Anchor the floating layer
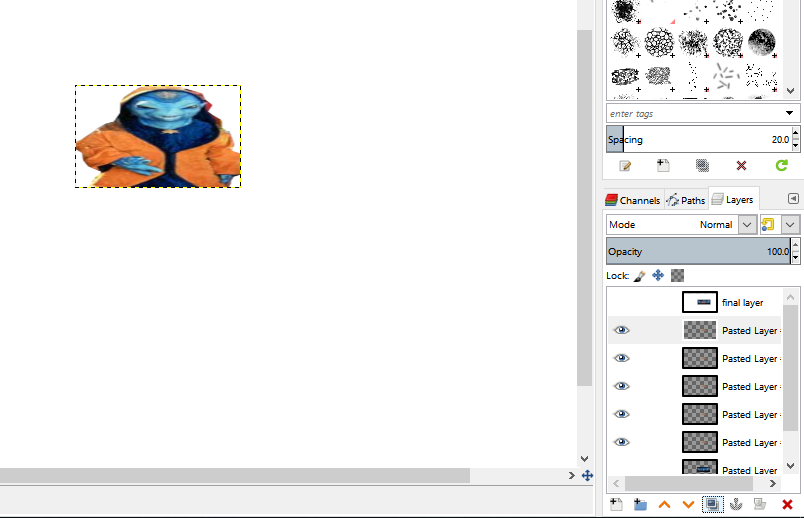804x518 pixels. [736, 505]
